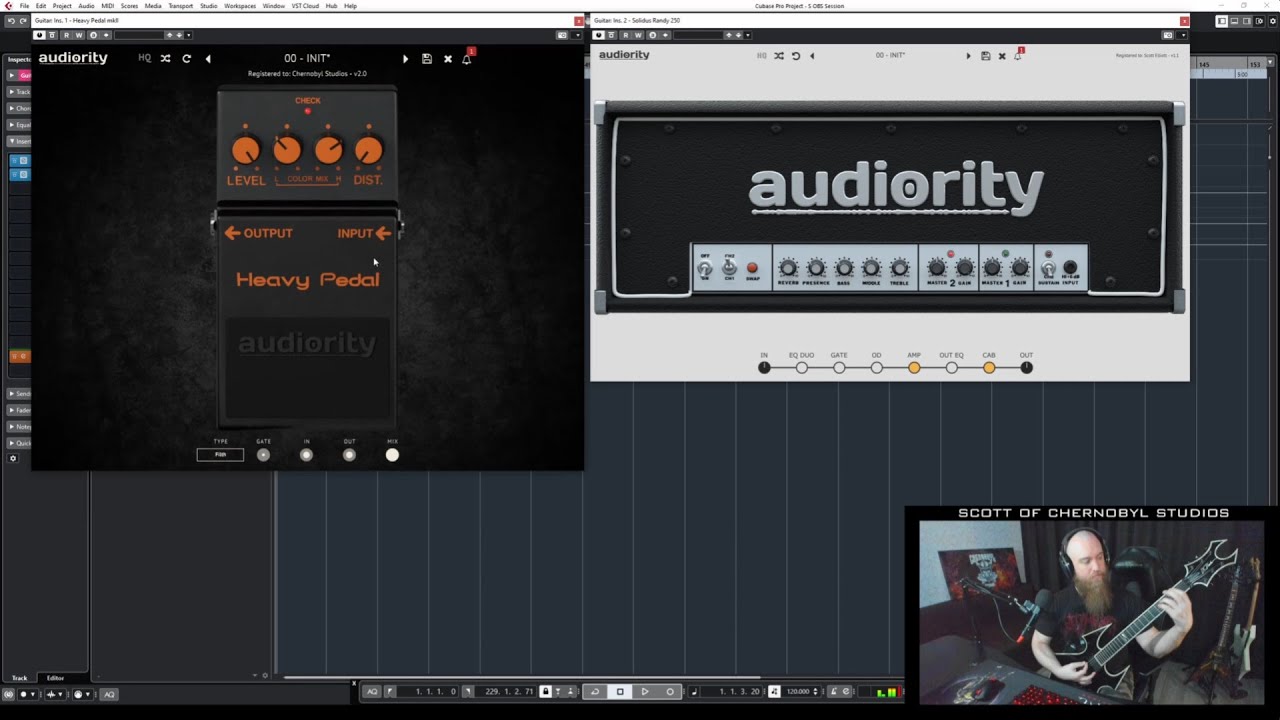Viewport: 1280px width, 720px height.
Task: Save the Heavy Pedal preset
Action: (427, 59)
